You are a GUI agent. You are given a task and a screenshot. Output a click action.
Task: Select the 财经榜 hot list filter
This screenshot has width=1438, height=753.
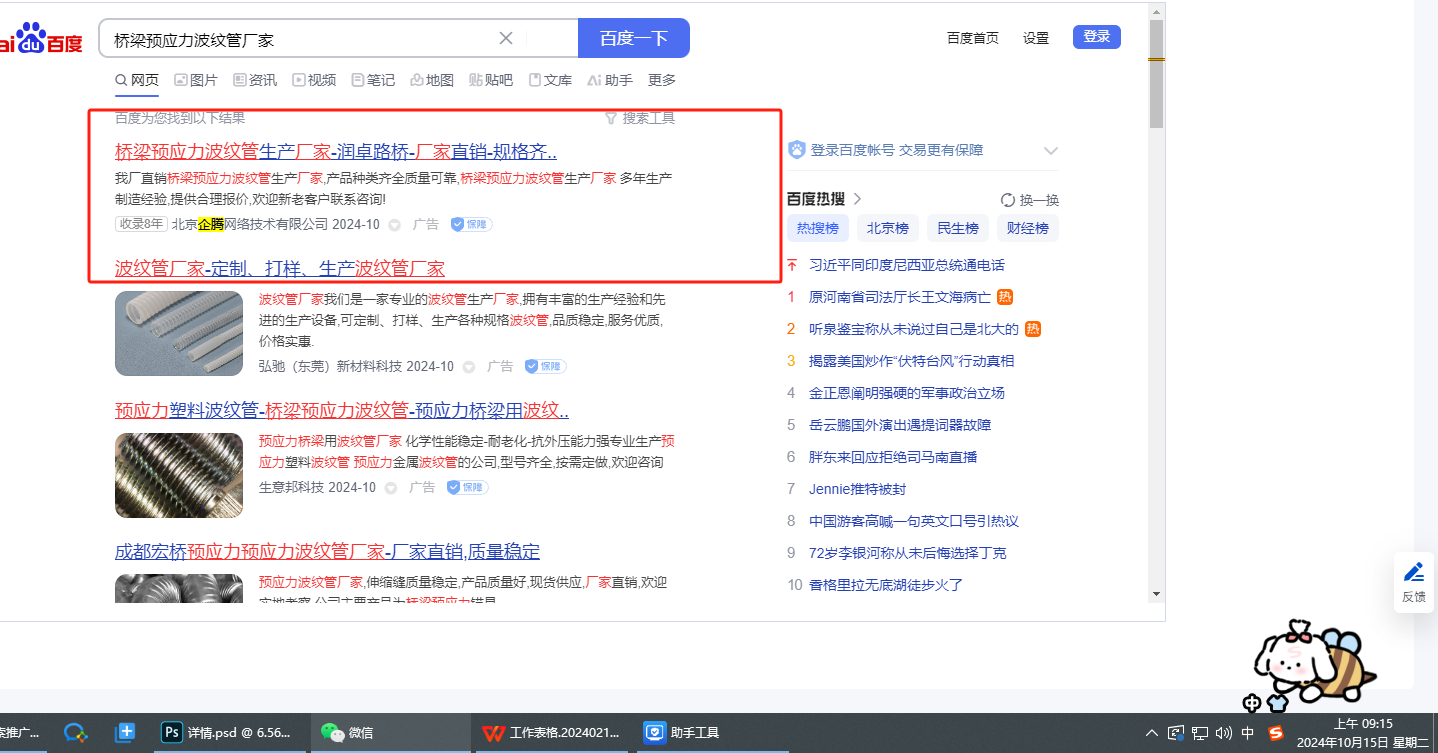point(1027,228)
